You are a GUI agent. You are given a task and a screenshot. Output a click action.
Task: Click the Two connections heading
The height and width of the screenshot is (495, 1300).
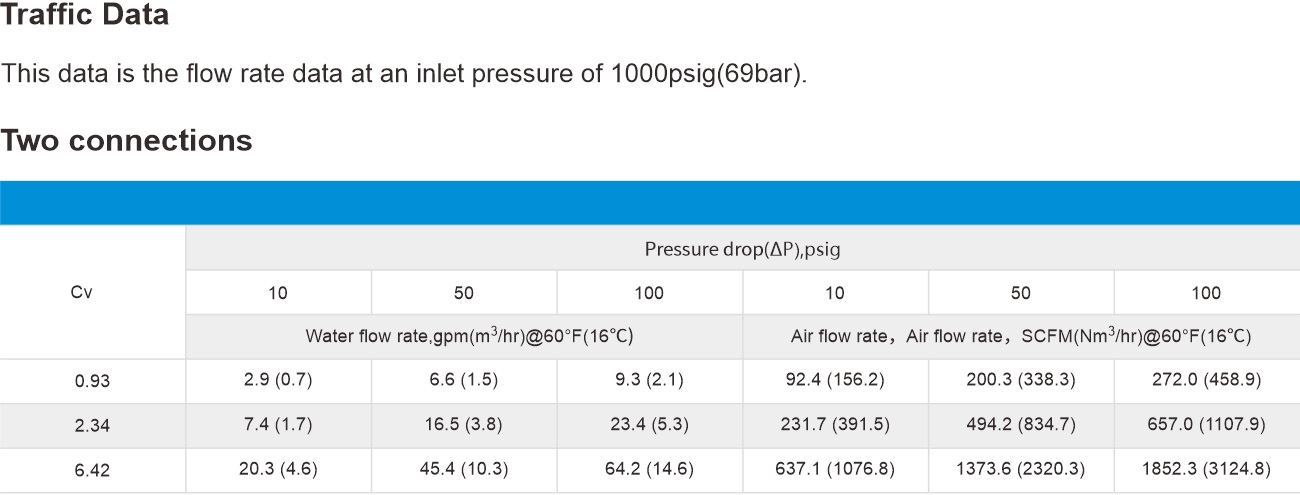coord(126,140)
